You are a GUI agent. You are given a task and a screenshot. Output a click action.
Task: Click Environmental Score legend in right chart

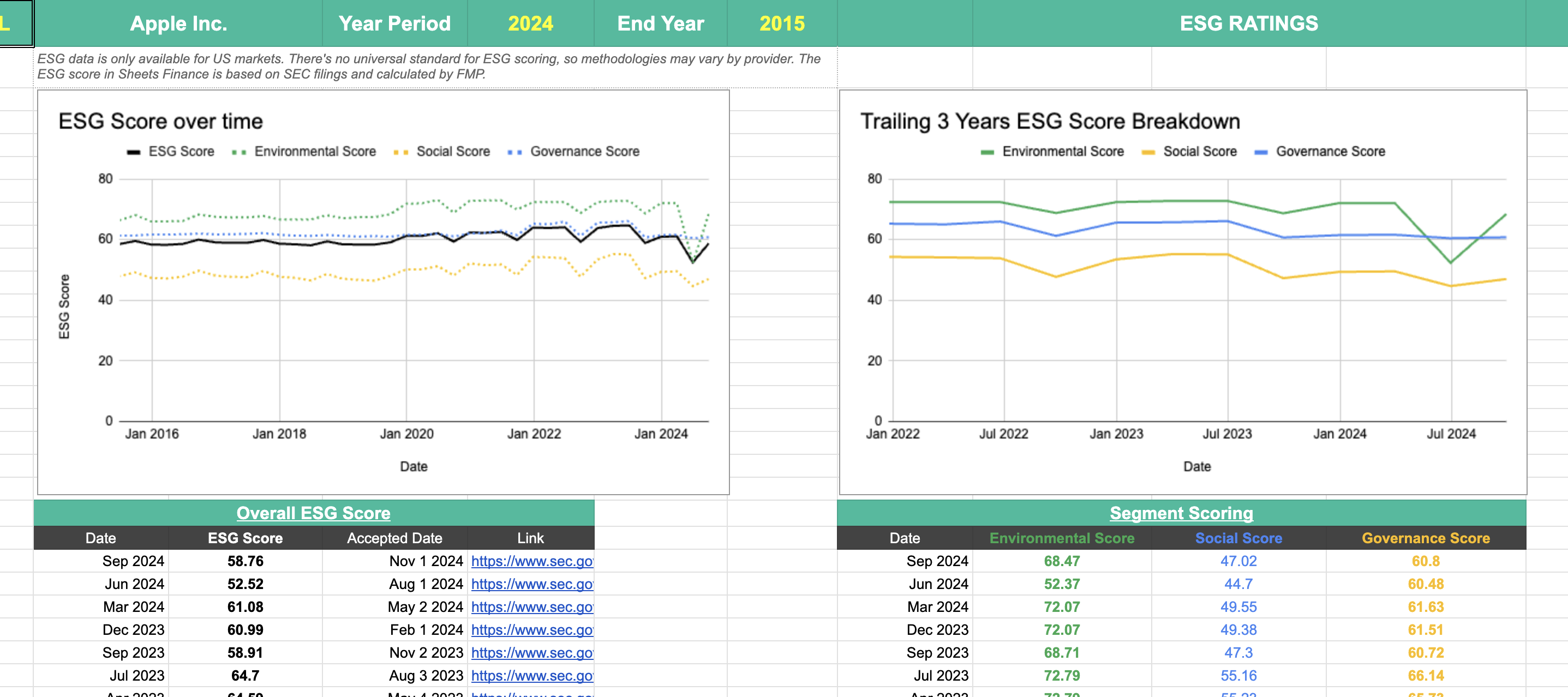tap(1052, 152)
